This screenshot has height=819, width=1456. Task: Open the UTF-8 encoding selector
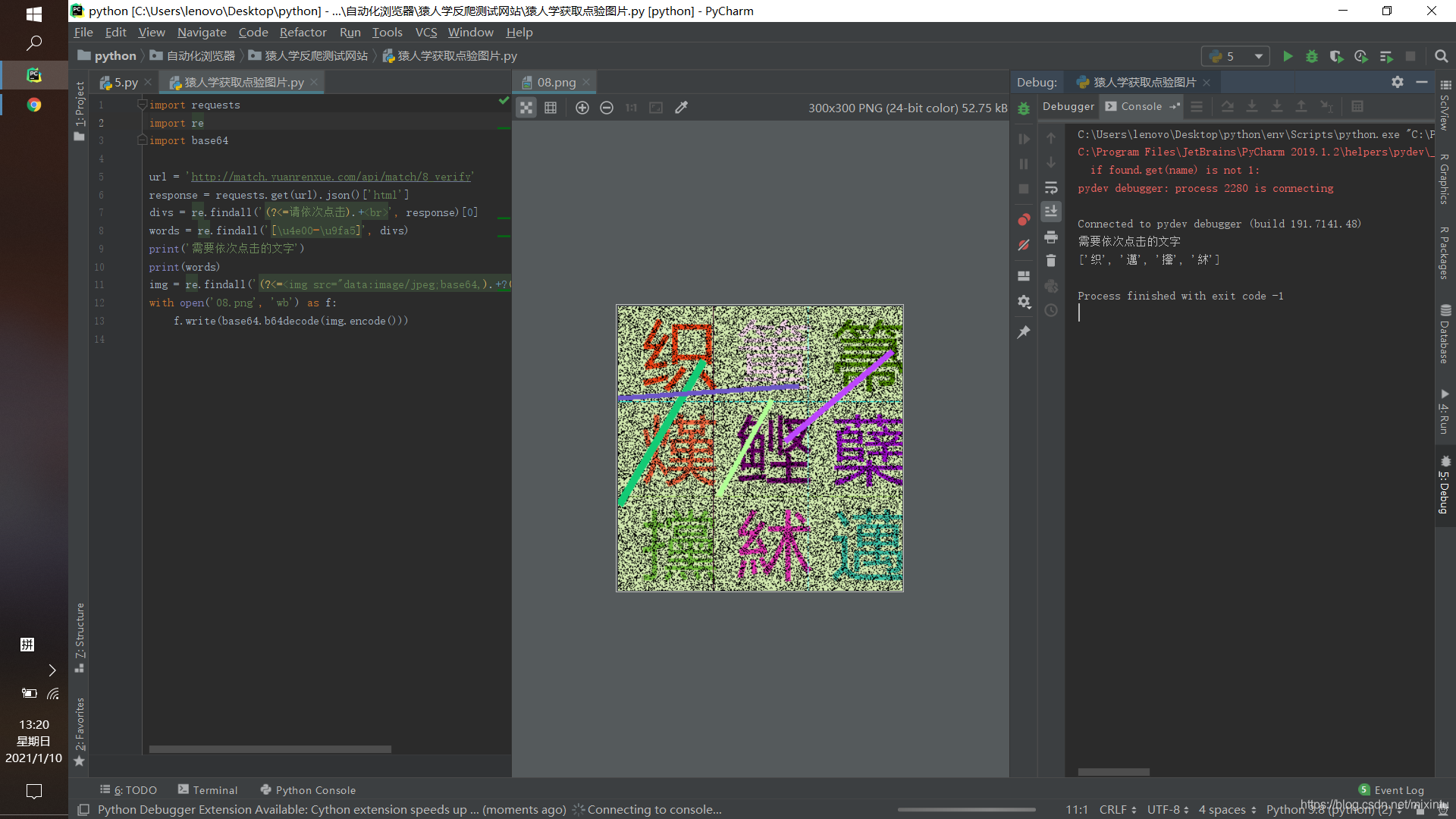click(1168, 809)
